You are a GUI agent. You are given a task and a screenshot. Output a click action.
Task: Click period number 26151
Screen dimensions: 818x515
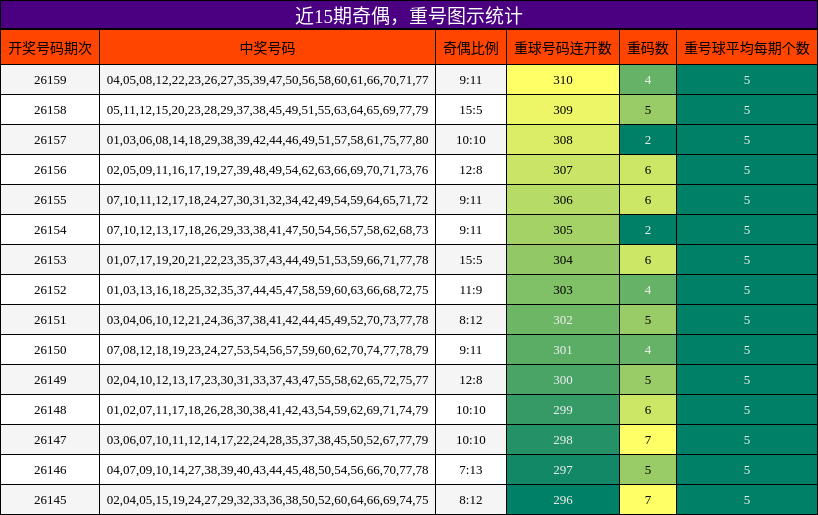click(50, 320)
